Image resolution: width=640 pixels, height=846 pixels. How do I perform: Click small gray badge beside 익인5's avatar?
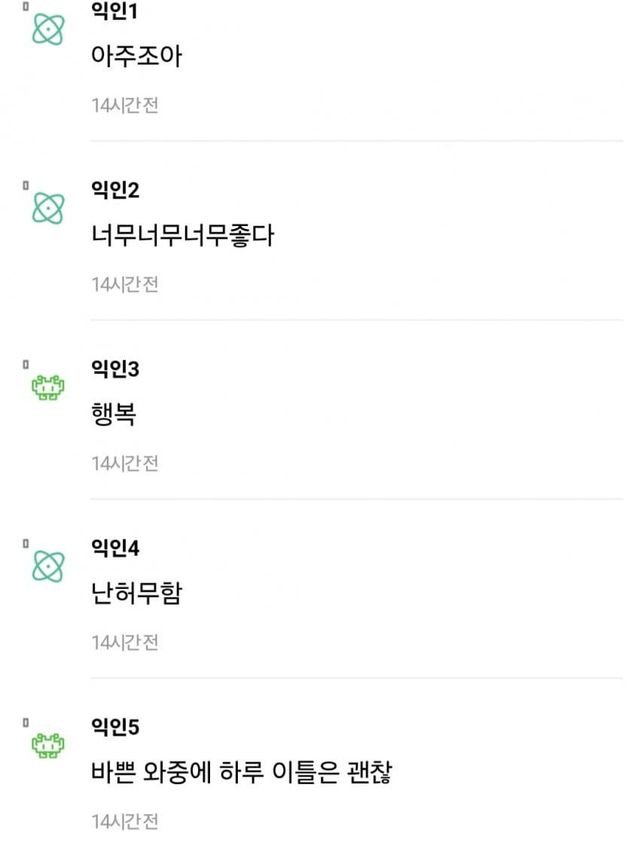[27, 722]
